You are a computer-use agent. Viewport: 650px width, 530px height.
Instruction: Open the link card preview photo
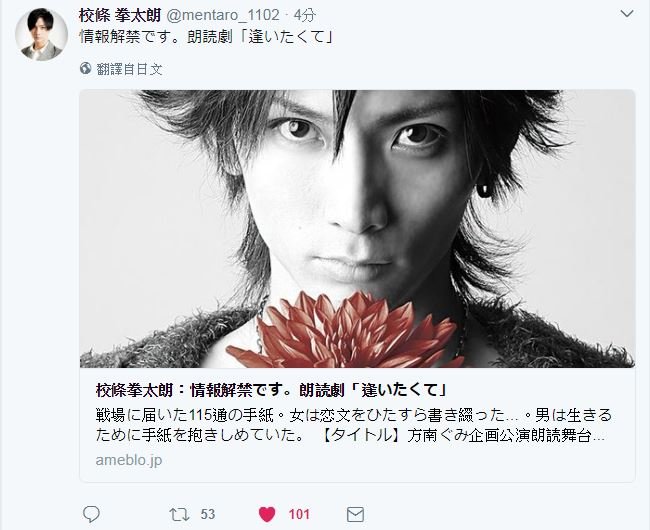(357, 229)
